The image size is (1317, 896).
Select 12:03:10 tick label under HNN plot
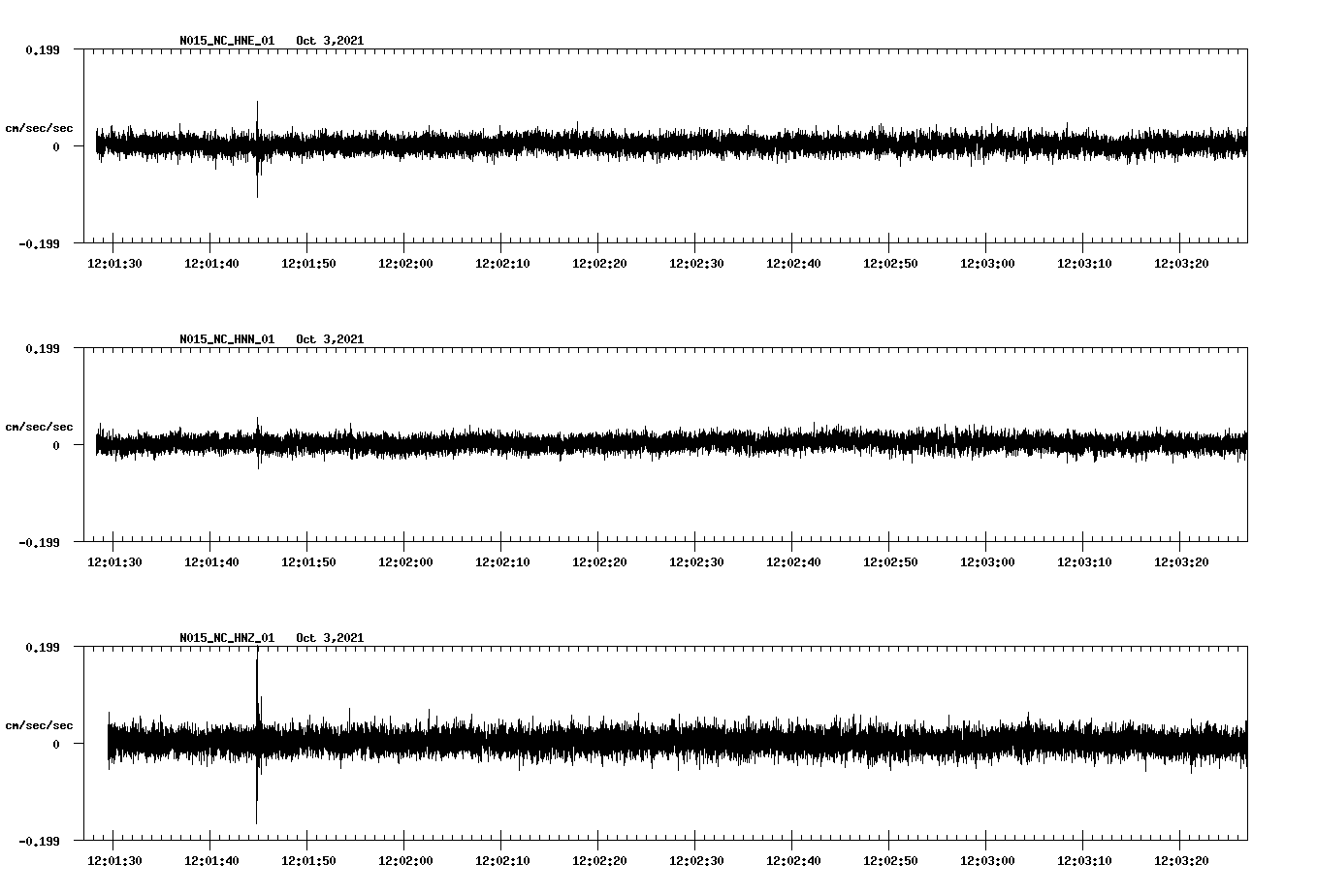coord(1084,562)
